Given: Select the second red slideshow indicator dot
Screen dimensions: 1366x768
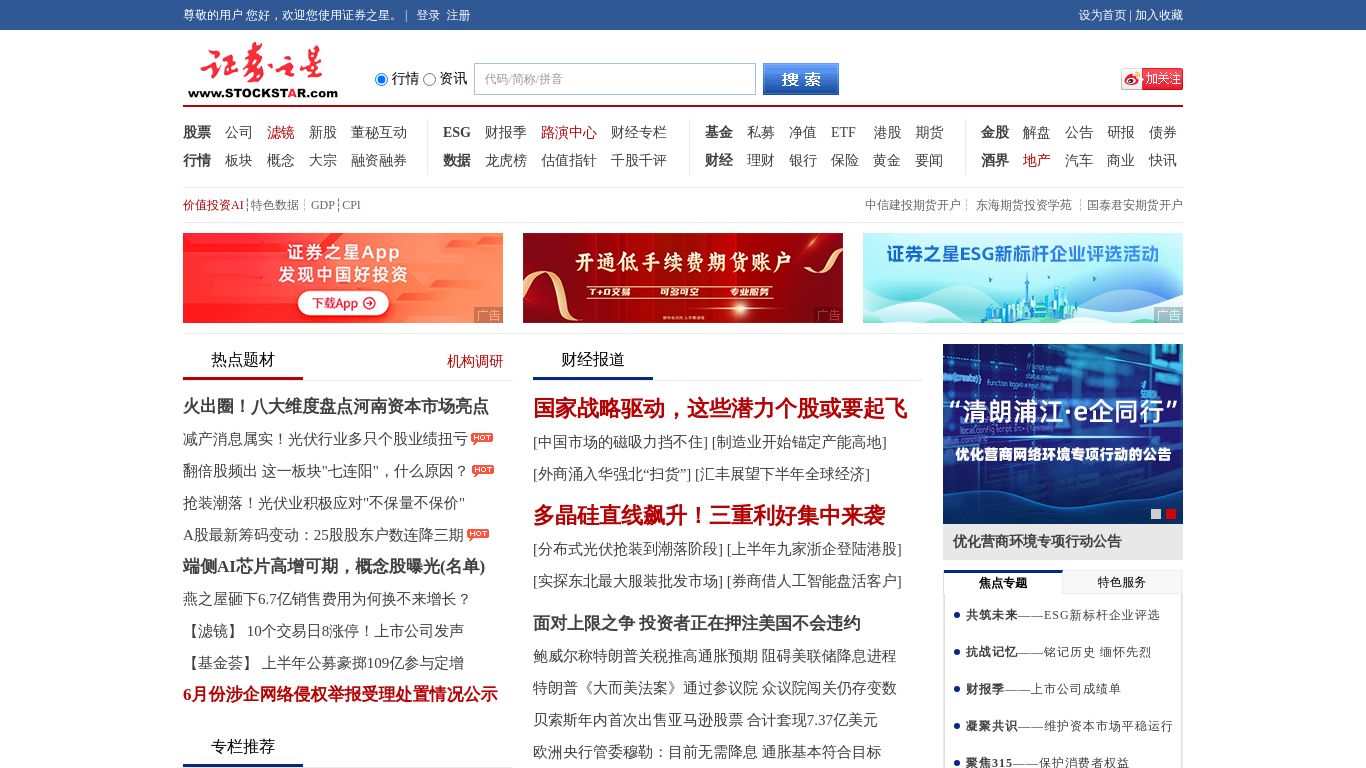Looking at the screenshot, I should click(1171, 514).
